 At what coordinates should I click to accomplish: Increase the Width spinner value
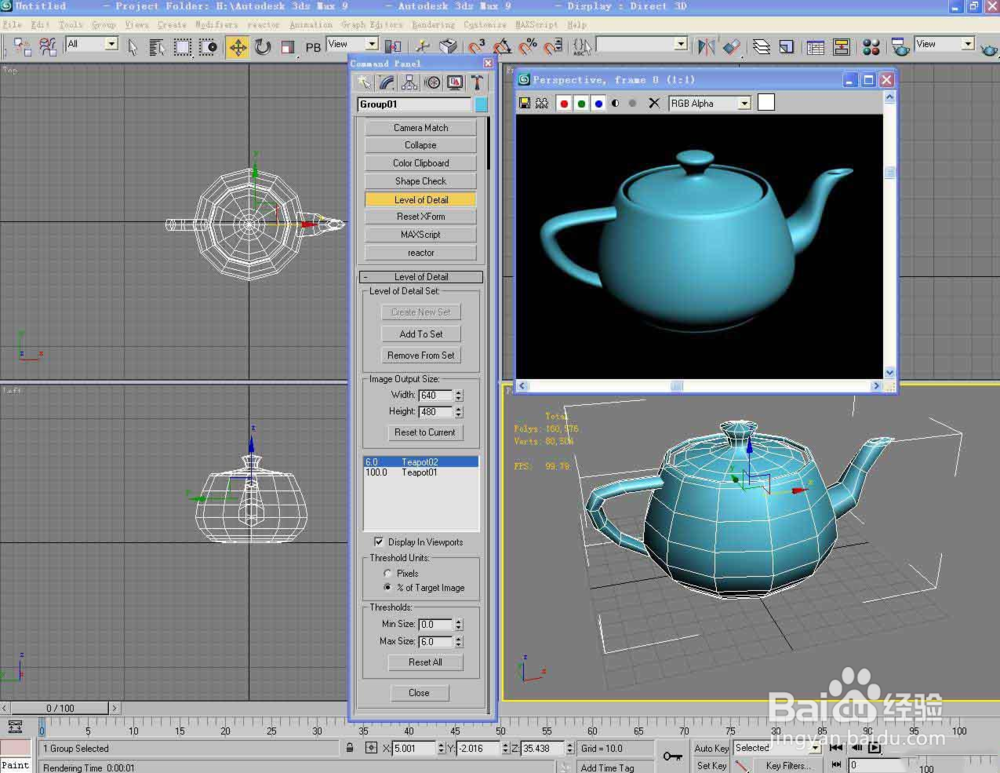pyautogui.click(x=459, y=392)
